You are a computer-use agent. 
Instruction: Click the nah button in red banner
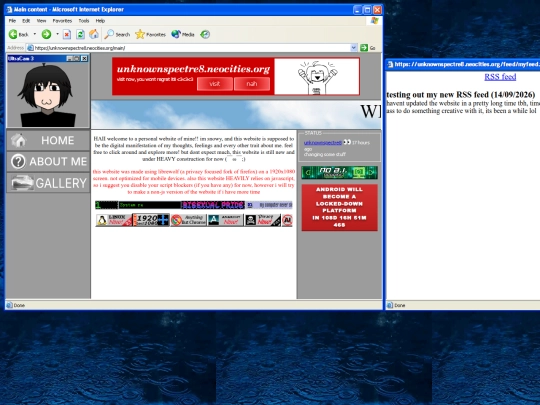(252, 84)
